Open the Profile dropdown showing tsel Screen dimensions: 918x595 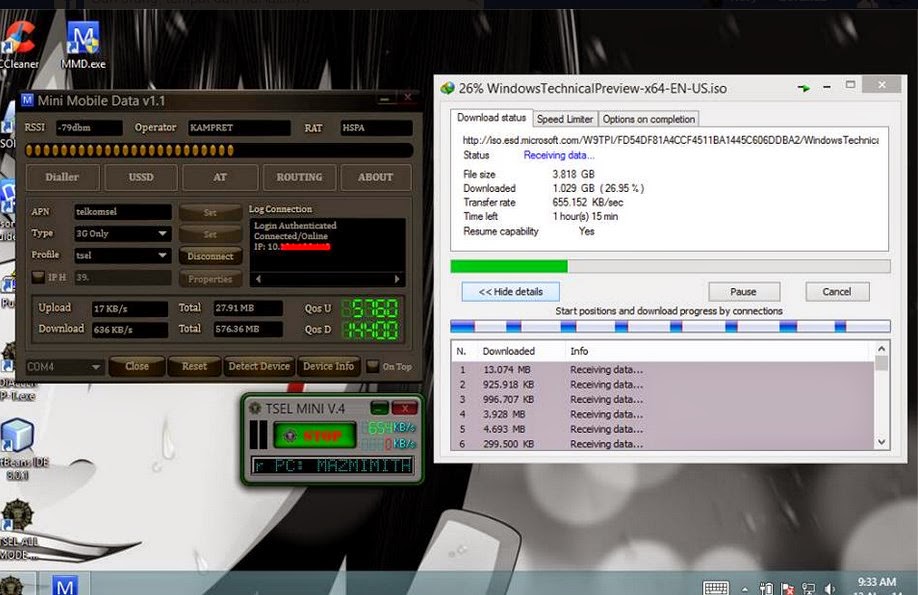tap(122, 255)
